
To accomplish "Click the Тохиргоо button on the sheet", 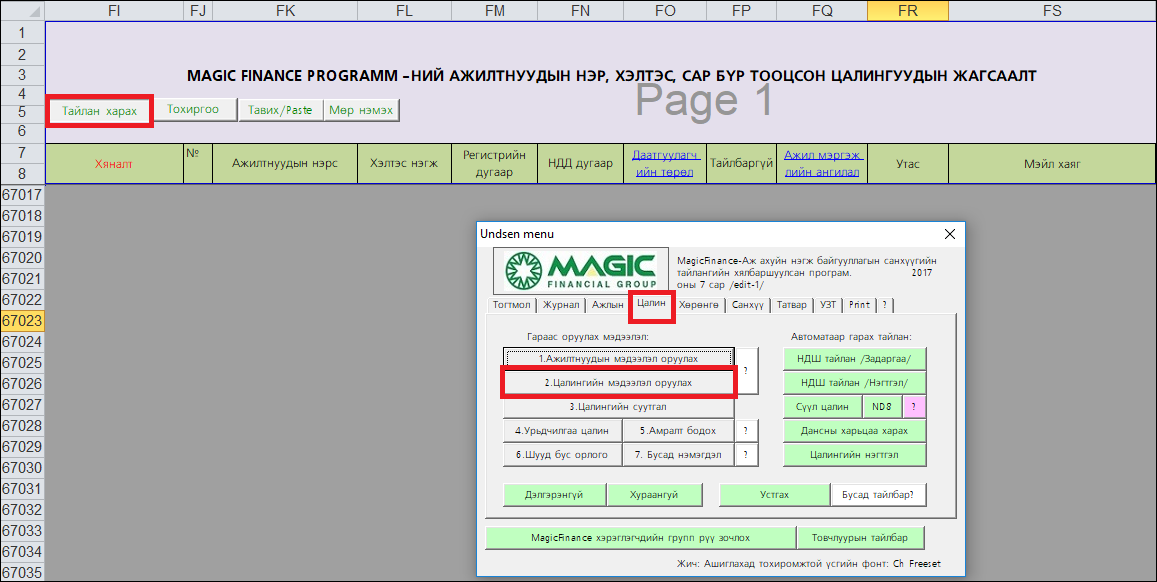I will click(x=193, y=109).
